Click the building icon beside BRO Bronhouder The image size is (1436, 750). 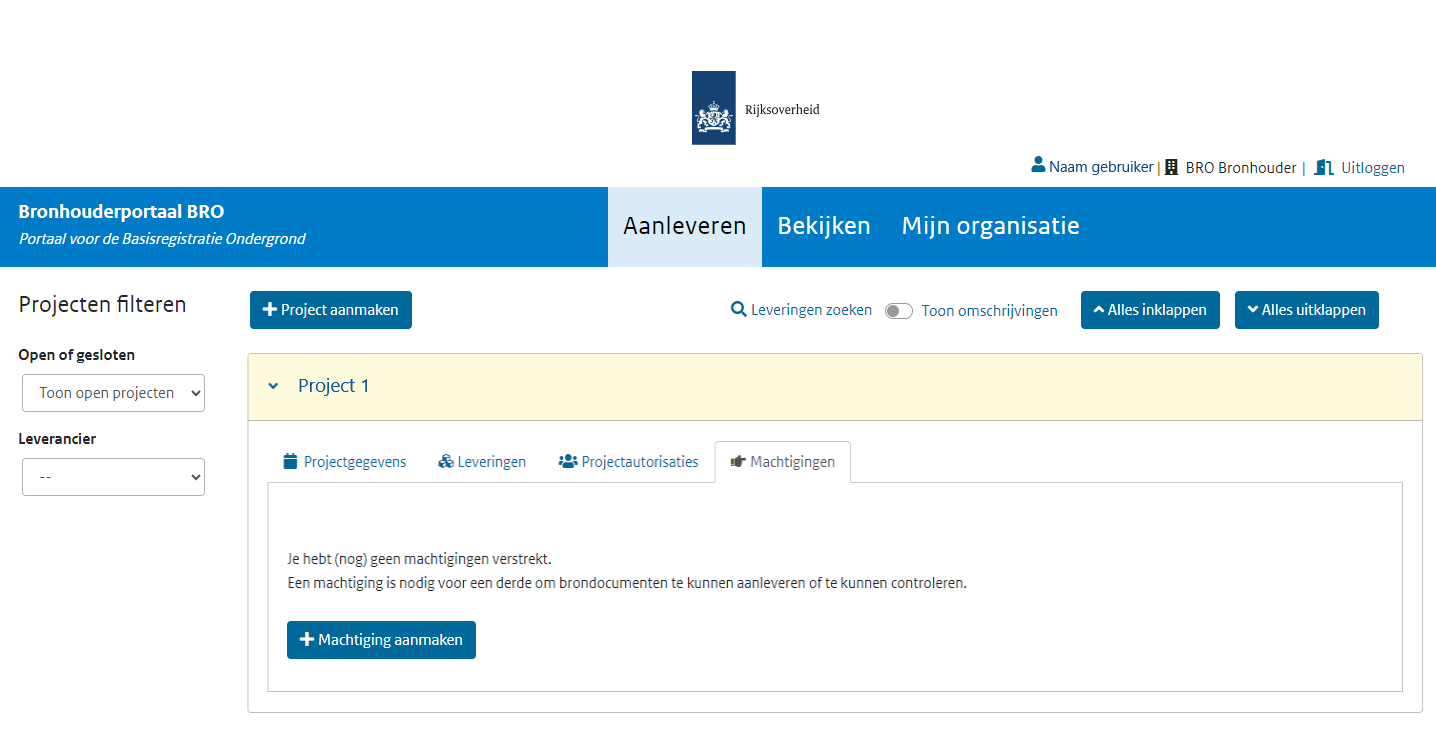[1169, 166]
